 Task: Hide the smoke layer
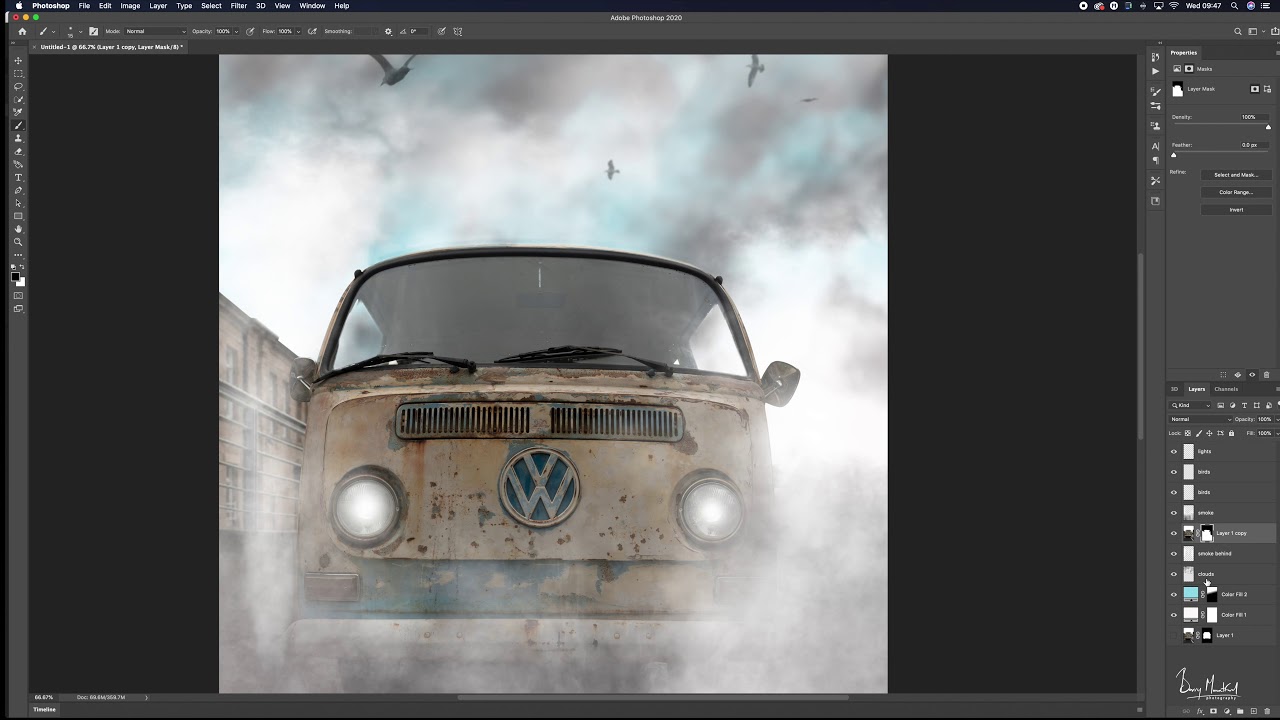[1174, 513]
